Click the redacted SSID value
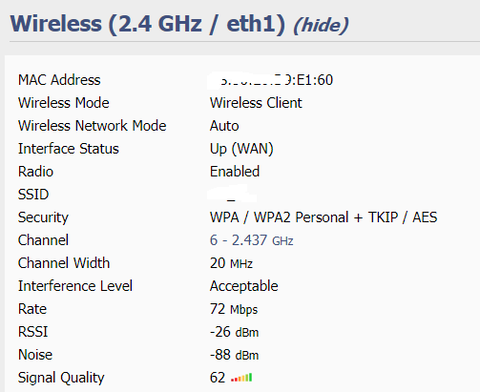This screenshot has height=392, width=480. tap(232, 194)
